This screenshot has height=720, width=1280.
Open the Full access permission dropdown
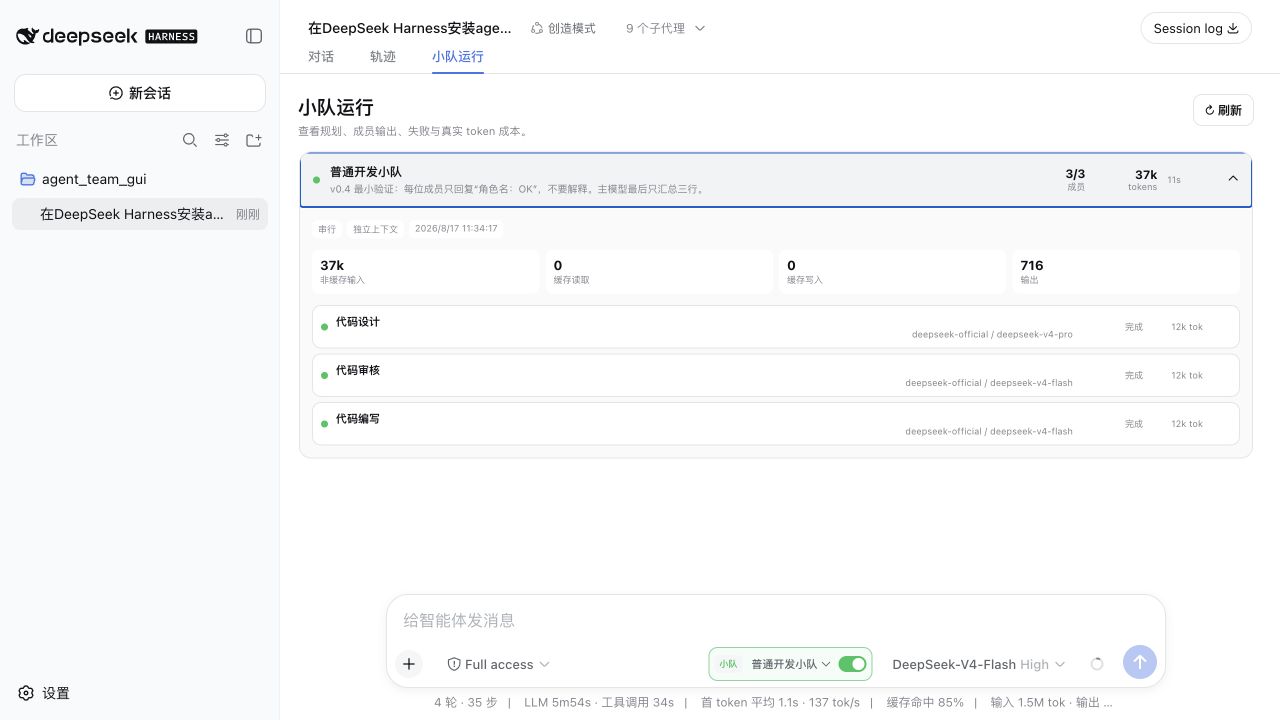(498, 664)
